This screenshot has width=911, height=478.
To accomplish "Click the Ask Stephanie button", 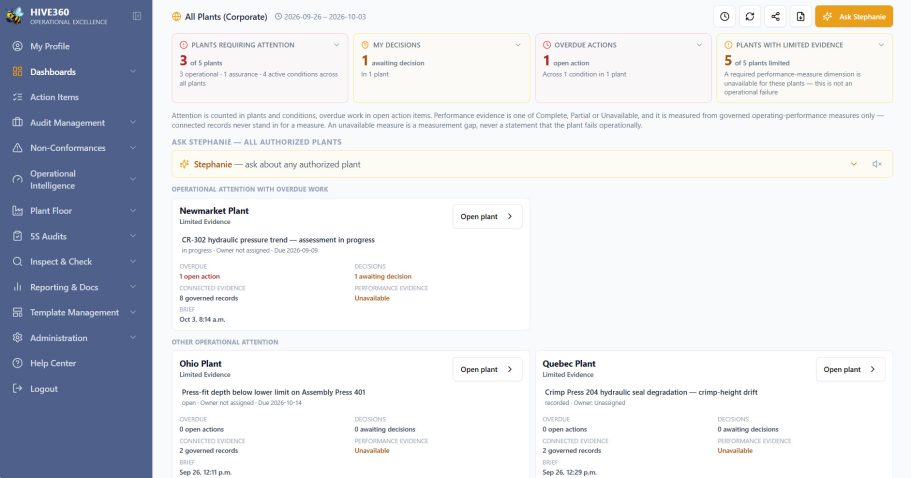I will click(854, 16).
